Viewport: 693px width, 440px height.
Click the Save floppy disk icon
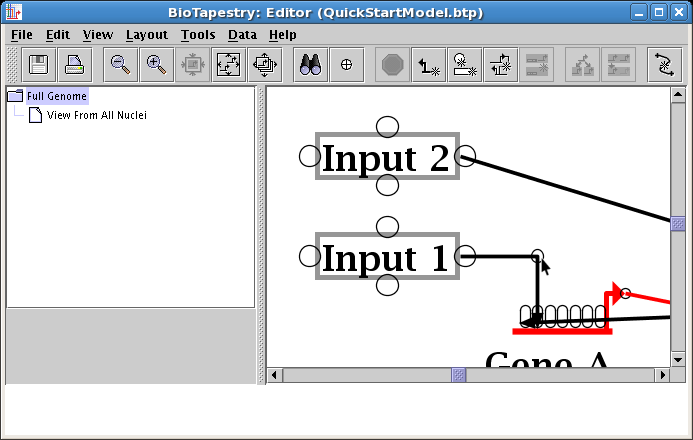click(39, 64)
